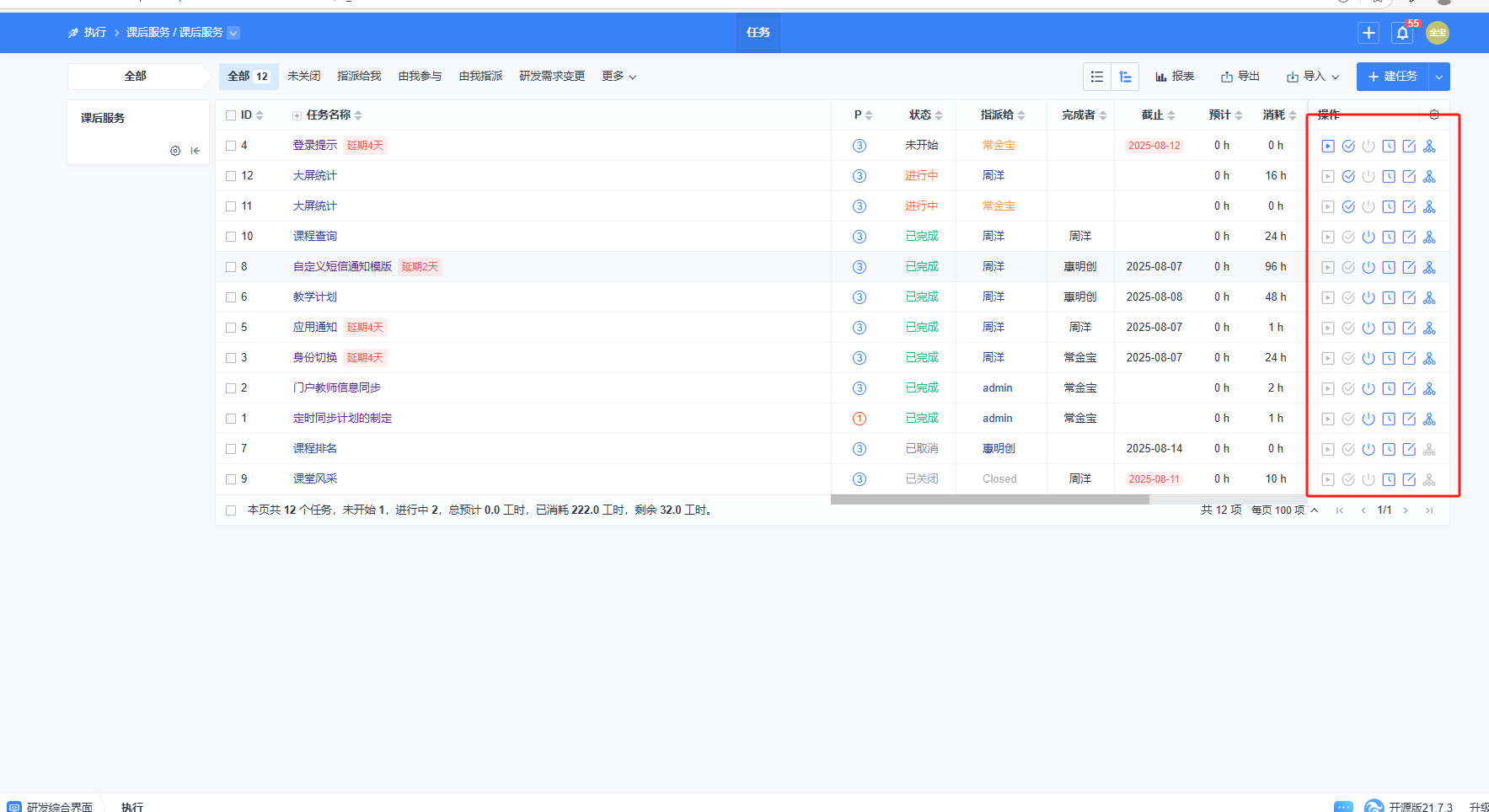1489x812 pixels.
Task: Create subtasks for task 5 via tree icon
Action: tap(1428, 328)
